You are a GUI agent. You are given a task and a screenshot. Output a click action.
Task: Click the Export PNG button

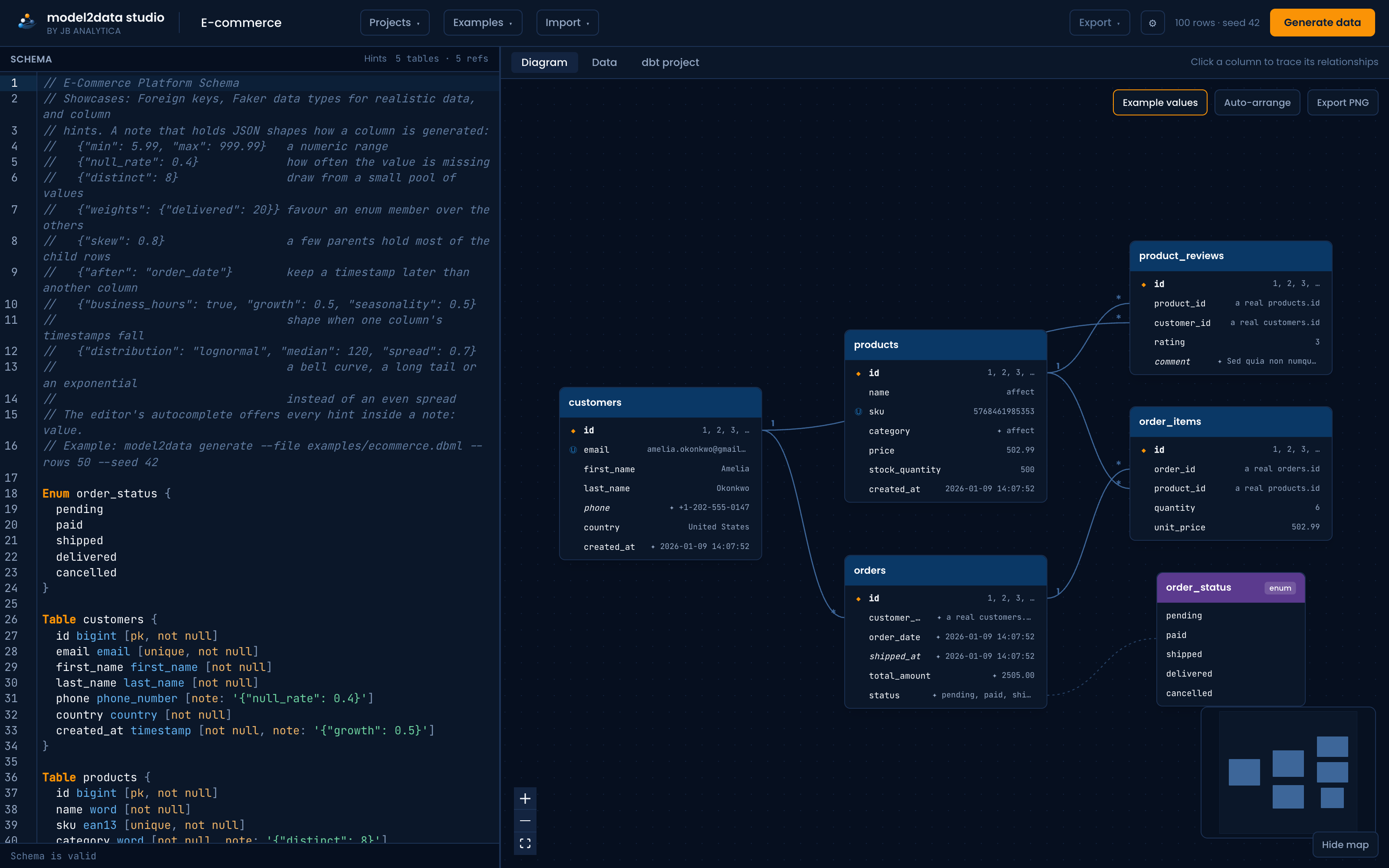[x=1342, y=102]
